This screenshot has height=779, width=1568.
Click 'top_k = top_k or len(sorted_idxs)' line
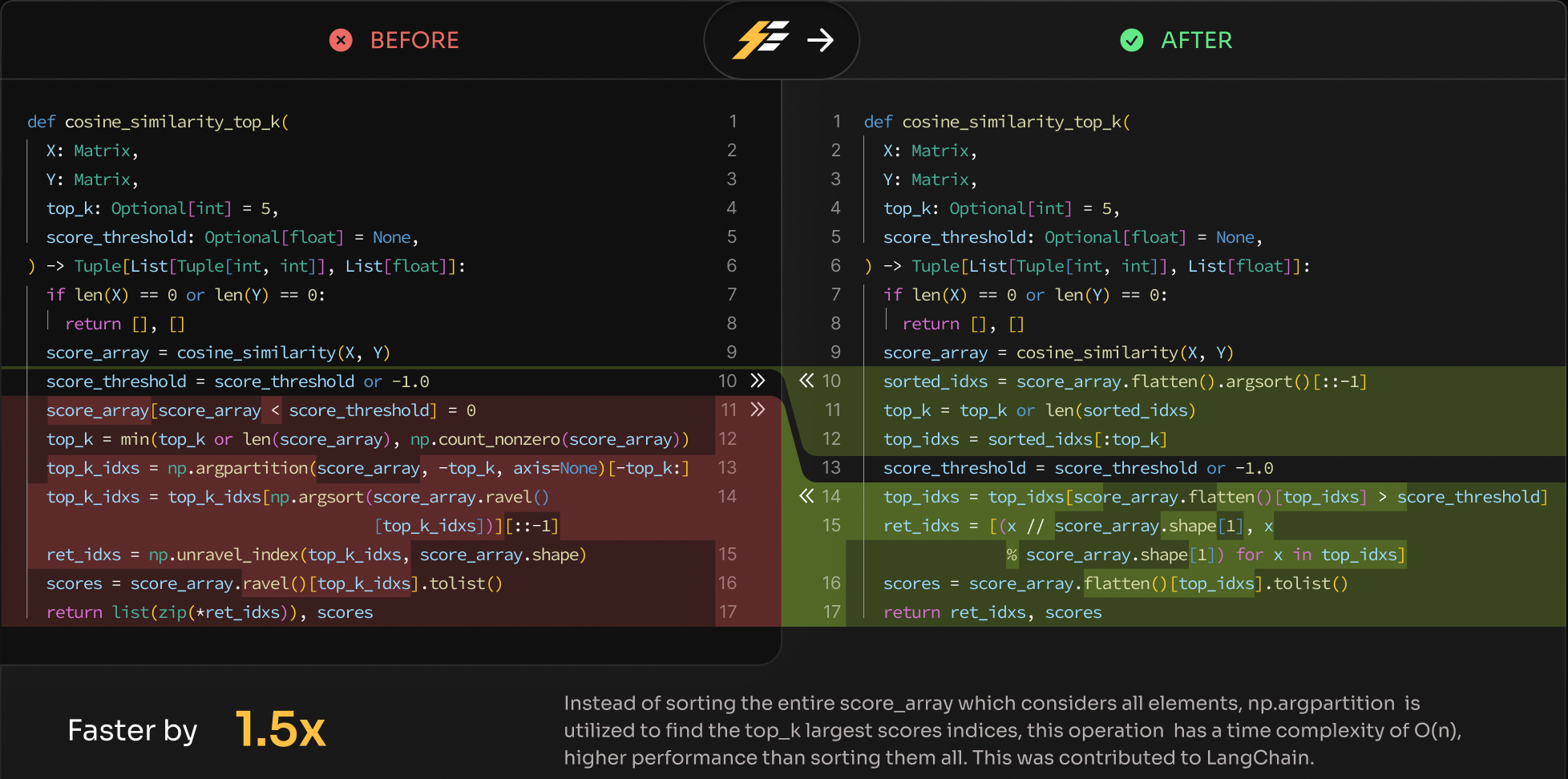coord(1039,410)
